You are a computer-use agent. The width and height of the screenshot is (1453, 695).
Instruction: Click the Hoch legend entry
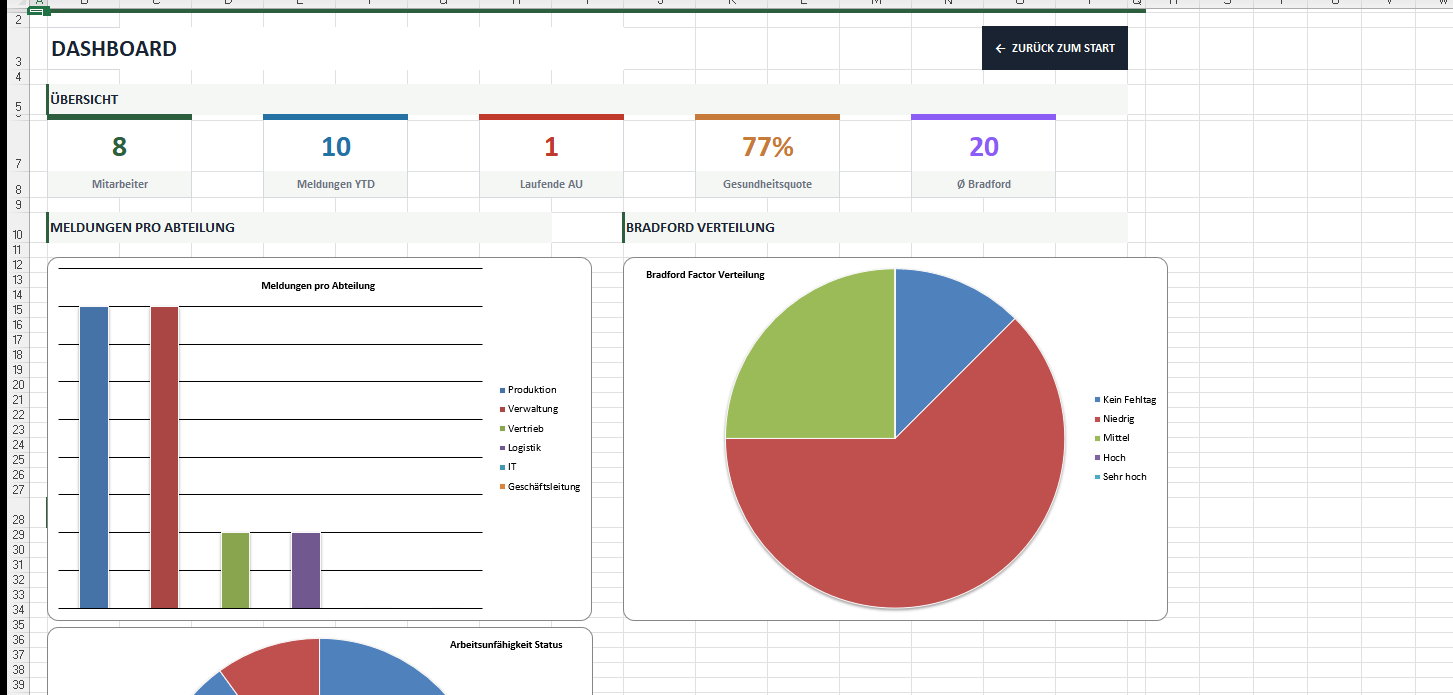pos(1113,458)
